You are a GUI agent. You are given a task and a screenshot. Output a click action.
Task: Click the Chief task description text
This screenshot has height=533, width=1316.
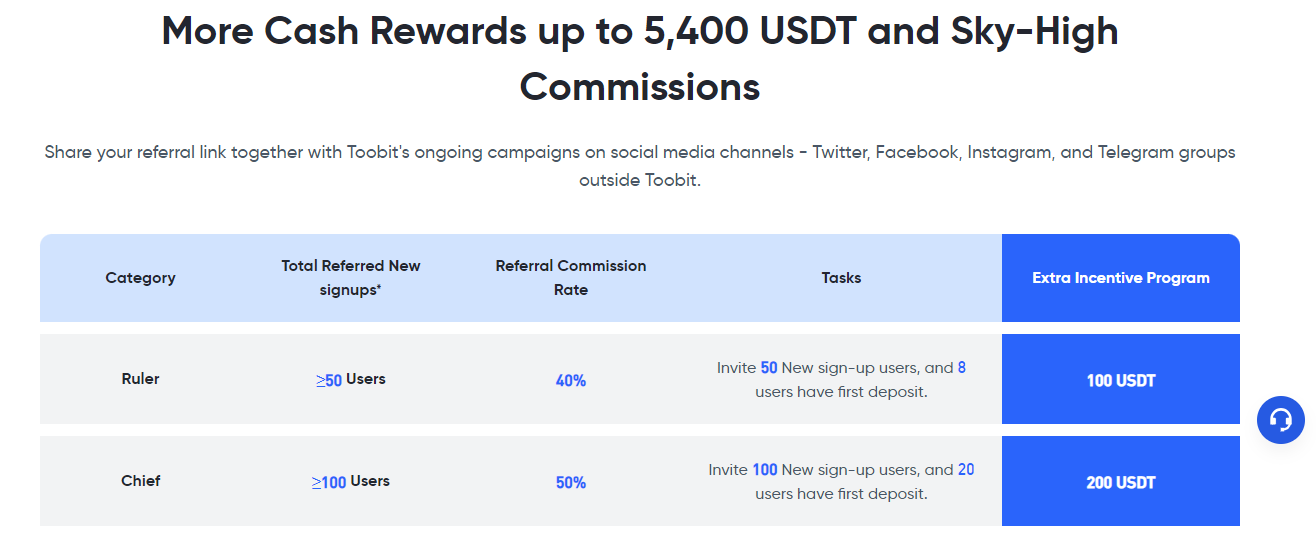841,482
